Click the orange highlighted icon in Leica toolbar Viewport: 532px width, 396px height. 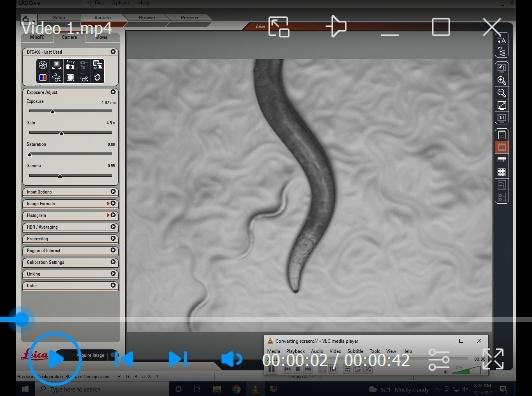tap(502, 147)
